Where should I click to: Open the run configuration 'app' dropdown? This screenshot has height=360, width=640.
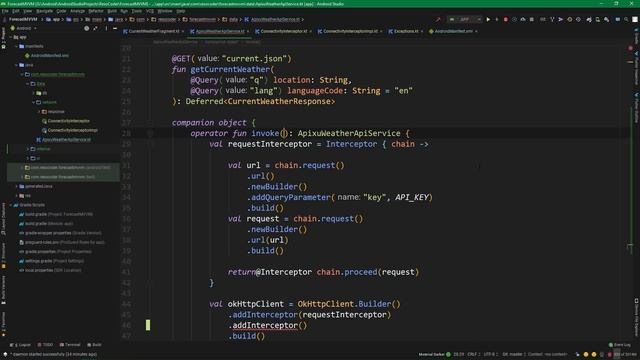(x=465, y=19)
